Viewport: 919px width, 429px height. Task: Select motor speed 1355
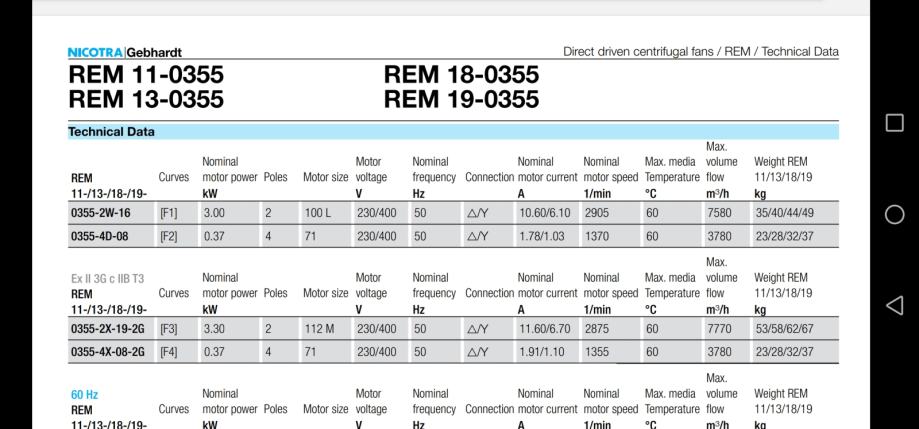[597, 352]
